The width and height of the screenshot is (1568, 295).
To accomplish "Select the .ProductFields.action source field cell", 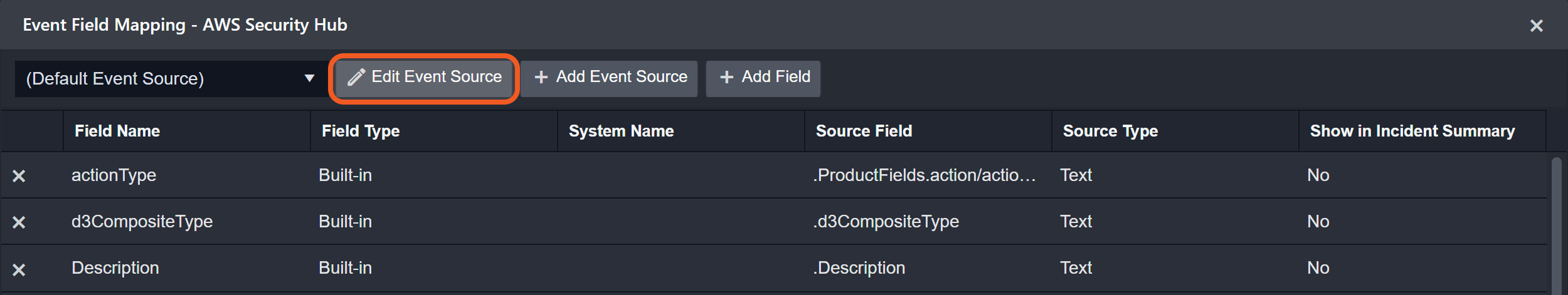I will 924,175.
